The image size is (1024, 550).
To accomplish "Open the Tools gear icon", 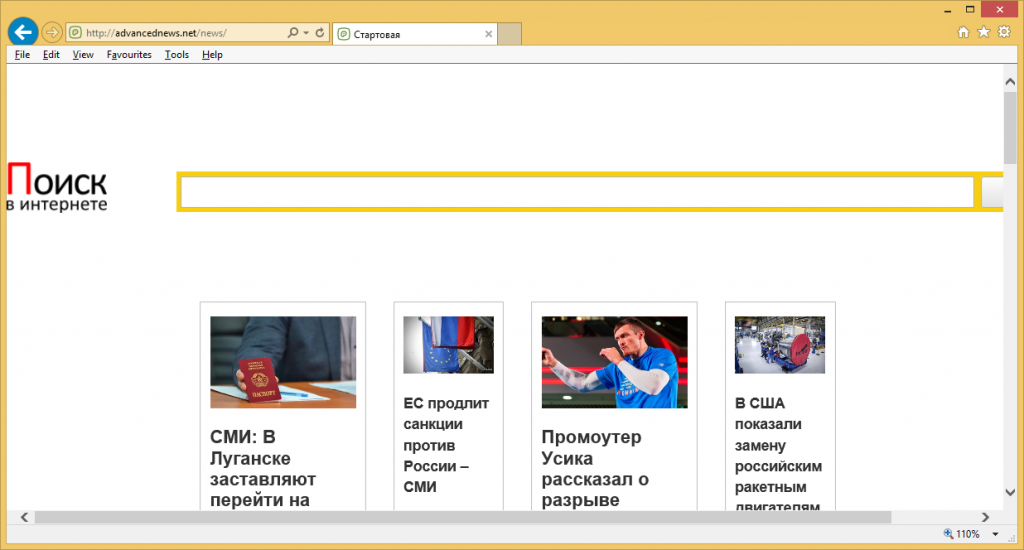I will point(1004,32).
